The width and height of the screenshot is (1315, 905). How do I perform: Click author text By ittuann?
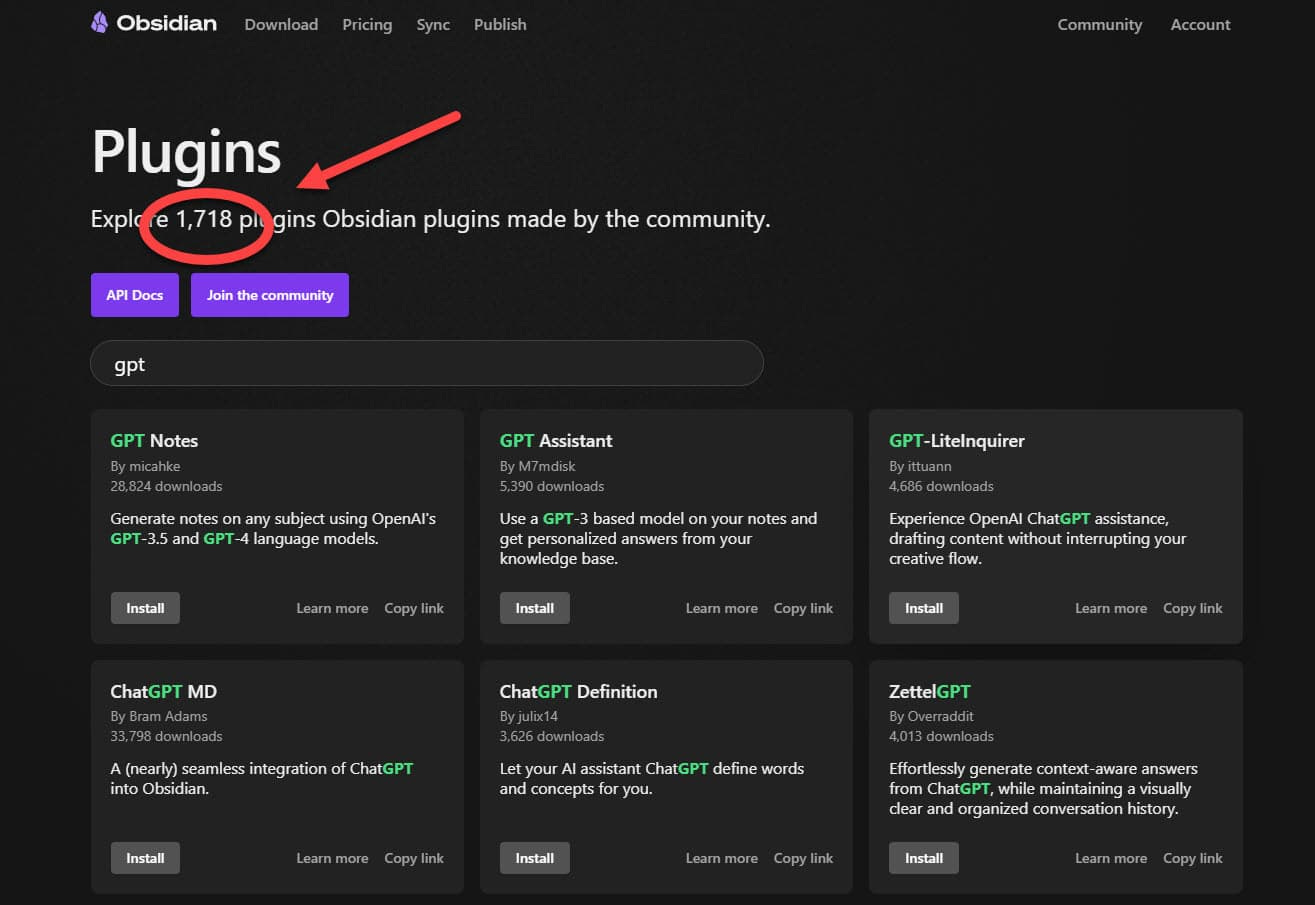tap(920, 466)
